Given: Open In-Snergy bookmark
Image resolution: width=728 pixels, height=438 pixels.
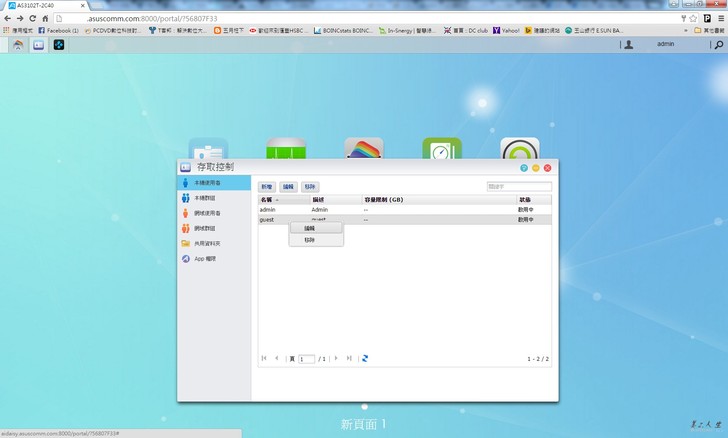Looking at the screenshot, I should [x=407, y=30].
